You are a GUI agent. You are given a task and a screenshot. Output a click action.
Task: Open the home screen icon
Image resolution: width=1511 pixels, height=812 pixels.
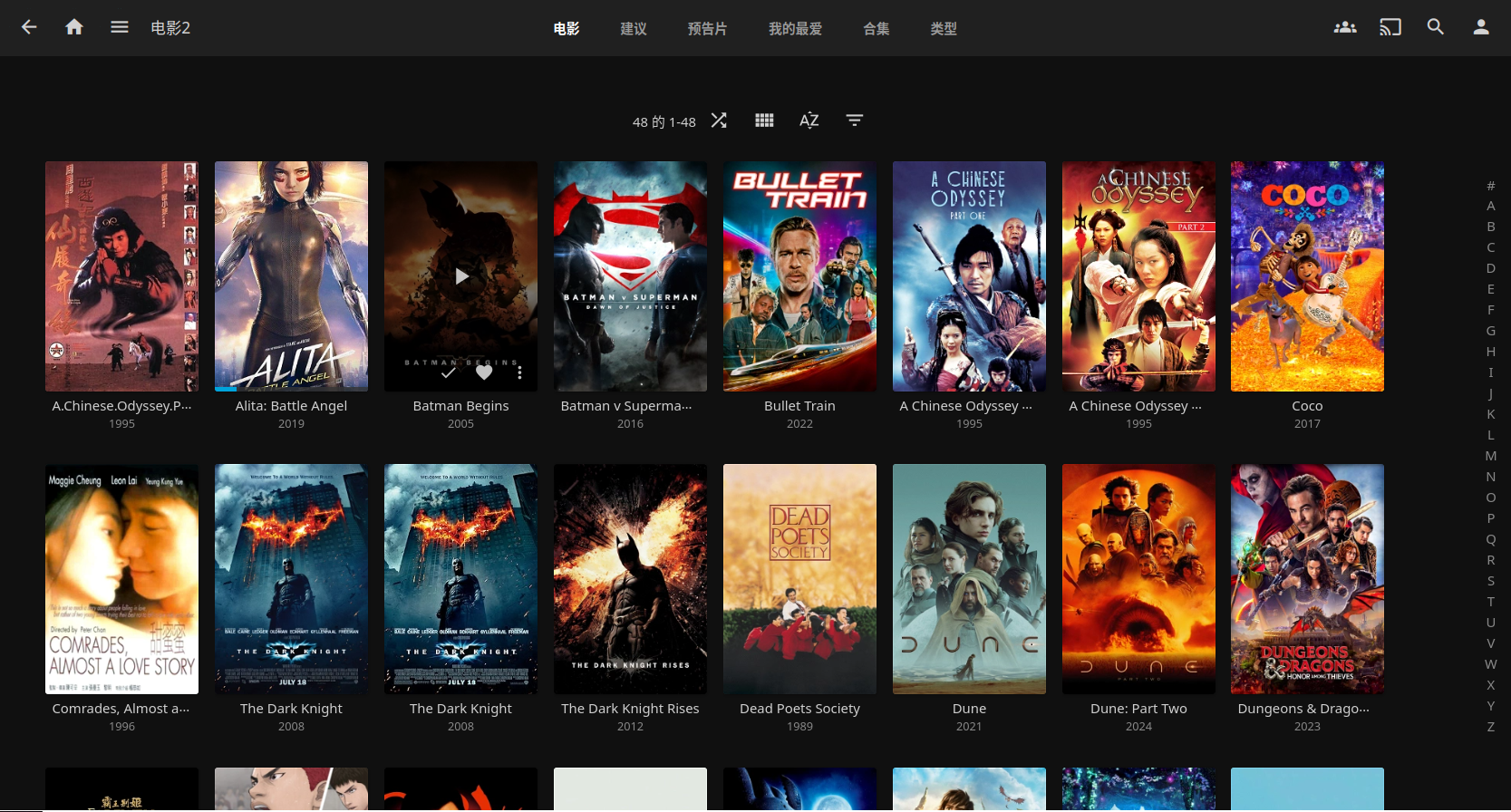click(74, 27)
